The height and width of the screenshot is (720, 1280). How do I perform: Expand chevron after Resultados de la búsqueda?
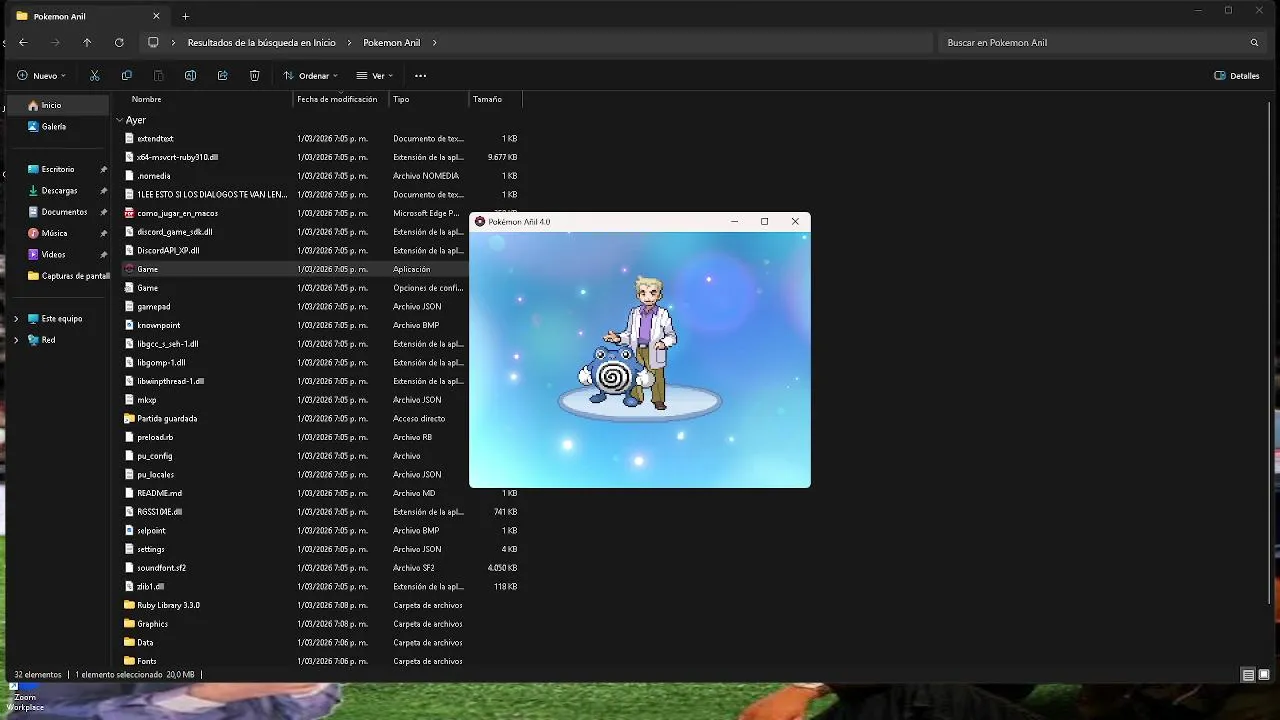click(350, 43)
